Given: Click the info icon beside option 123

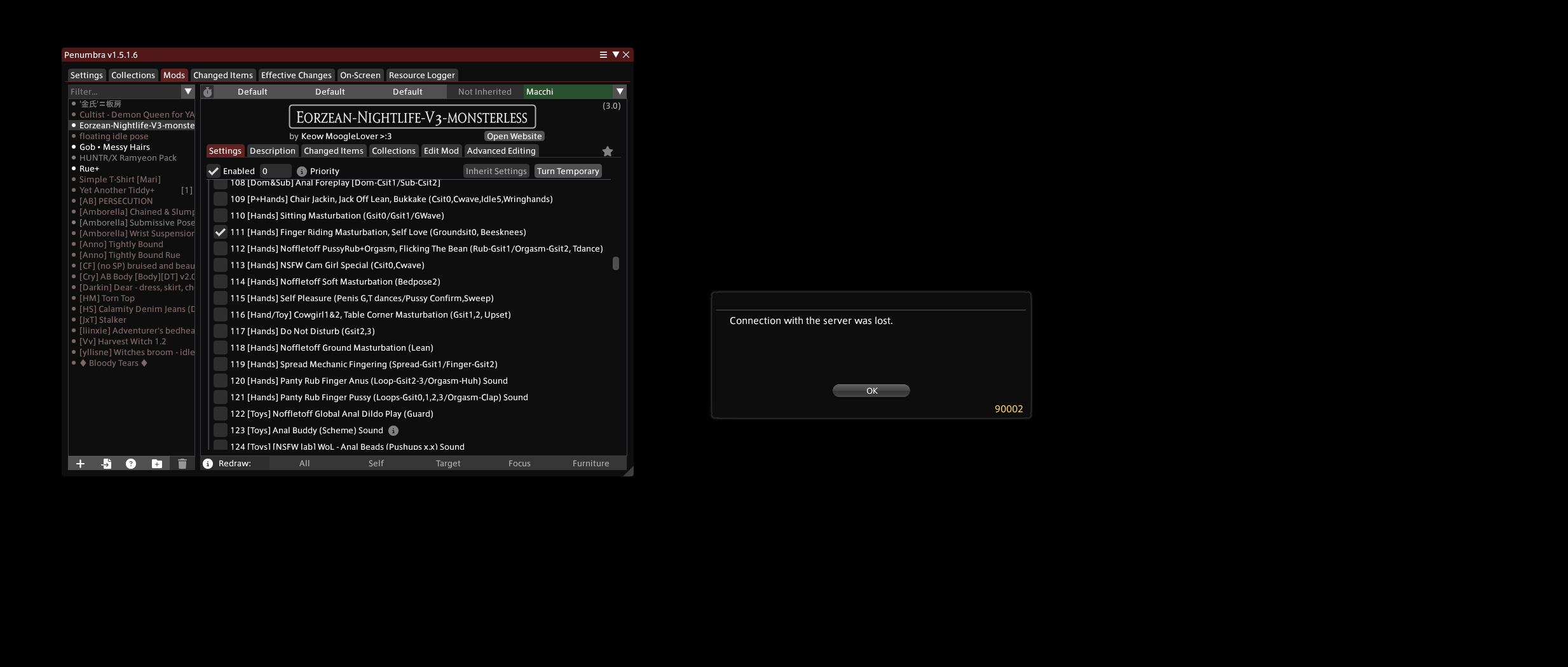Looking at the screenshot, I should (393, 431).
